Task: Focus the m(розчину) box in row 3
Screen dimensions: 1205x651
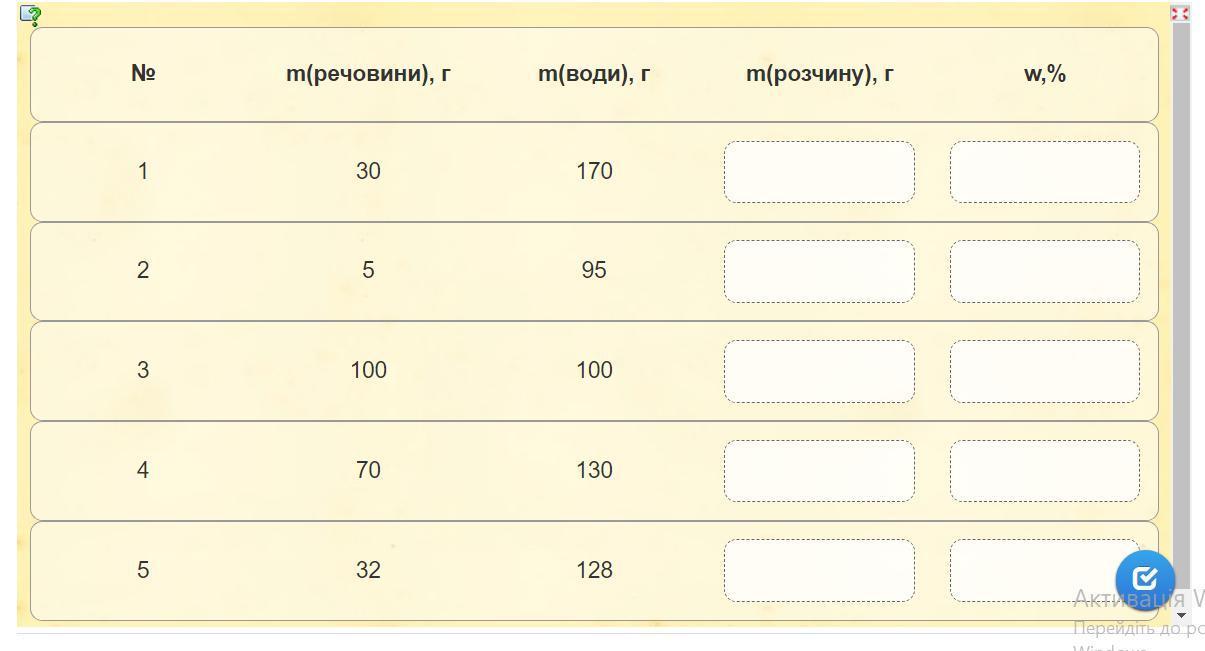Action: click(819, 371)
